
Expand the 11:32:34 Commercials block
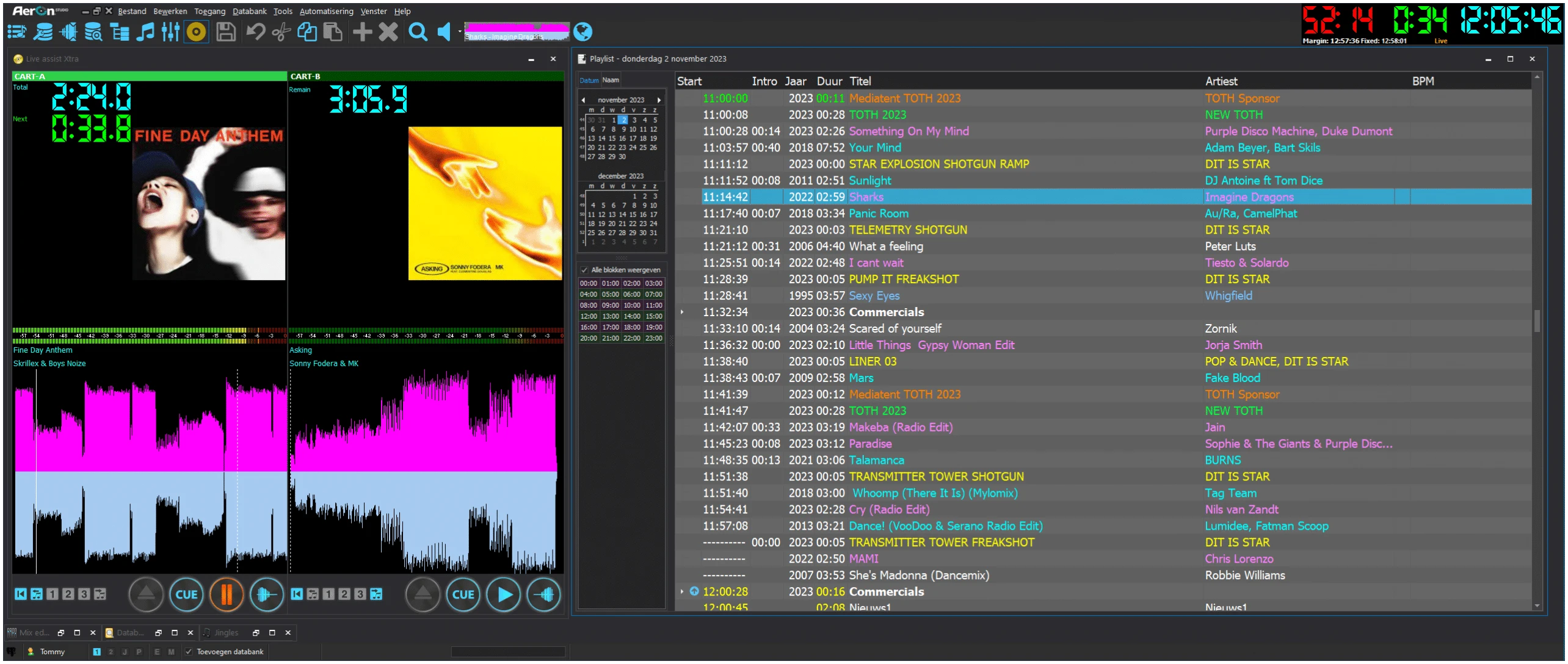682,312
